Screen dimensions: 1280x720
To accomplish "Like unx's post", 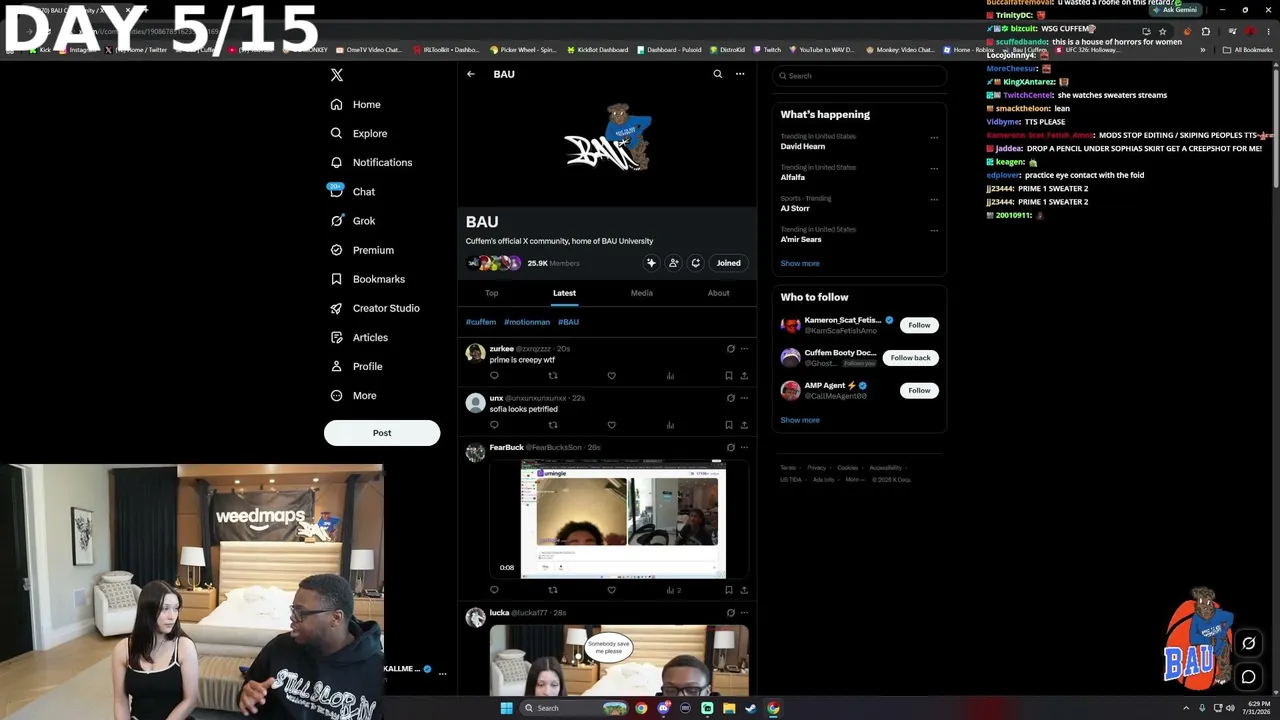I will pos(611,425).
